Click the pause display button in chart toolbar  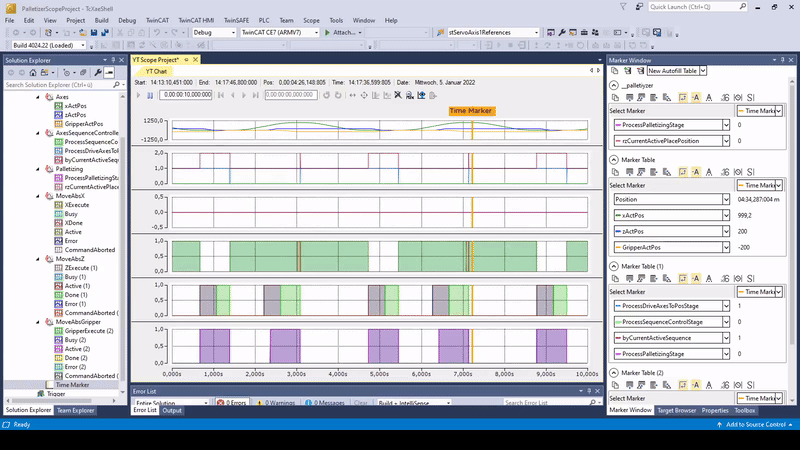pyautogui.click(x=150, y=95)
